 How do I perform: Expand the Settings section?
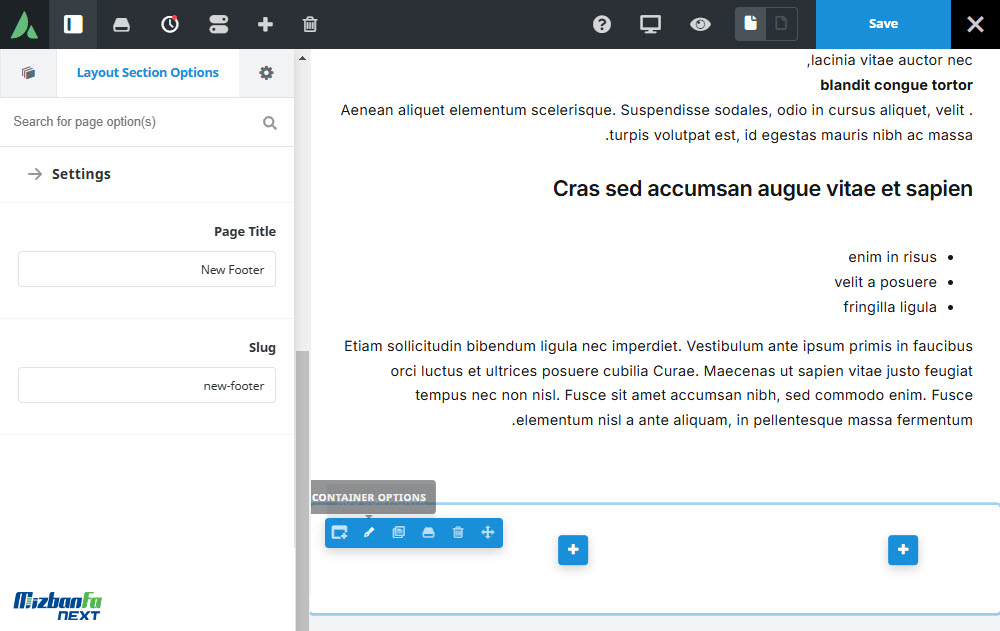click(147, 174)
